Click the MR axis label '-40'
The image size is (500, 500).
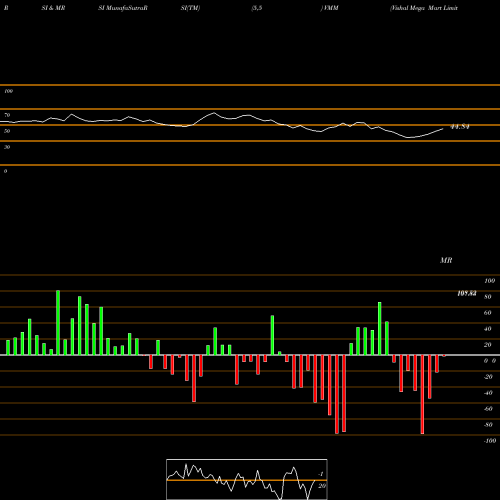(x=488, y=393)
